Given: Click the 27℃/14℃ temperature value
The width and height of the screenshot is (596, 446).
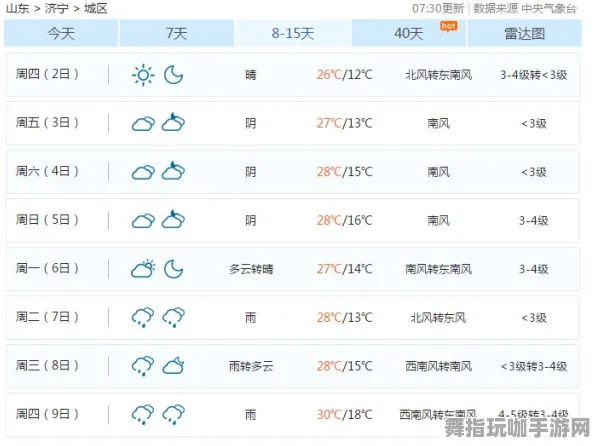Looking at the screenshot, I should (344, 269).
